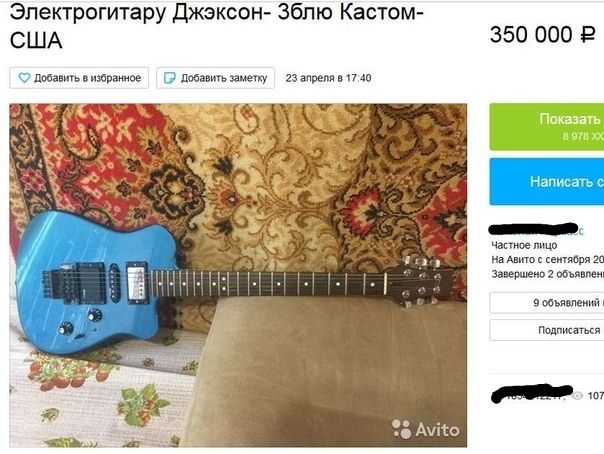This screenshot has width=604, height=454.
Task: Click the eye views icon near 107
Action: [577, 395]
